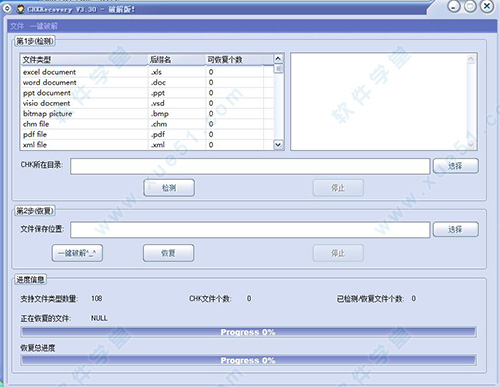Click the recoverable count in the .xls row
The height and width of the screenshot is (387, 500).
[211, 72]
